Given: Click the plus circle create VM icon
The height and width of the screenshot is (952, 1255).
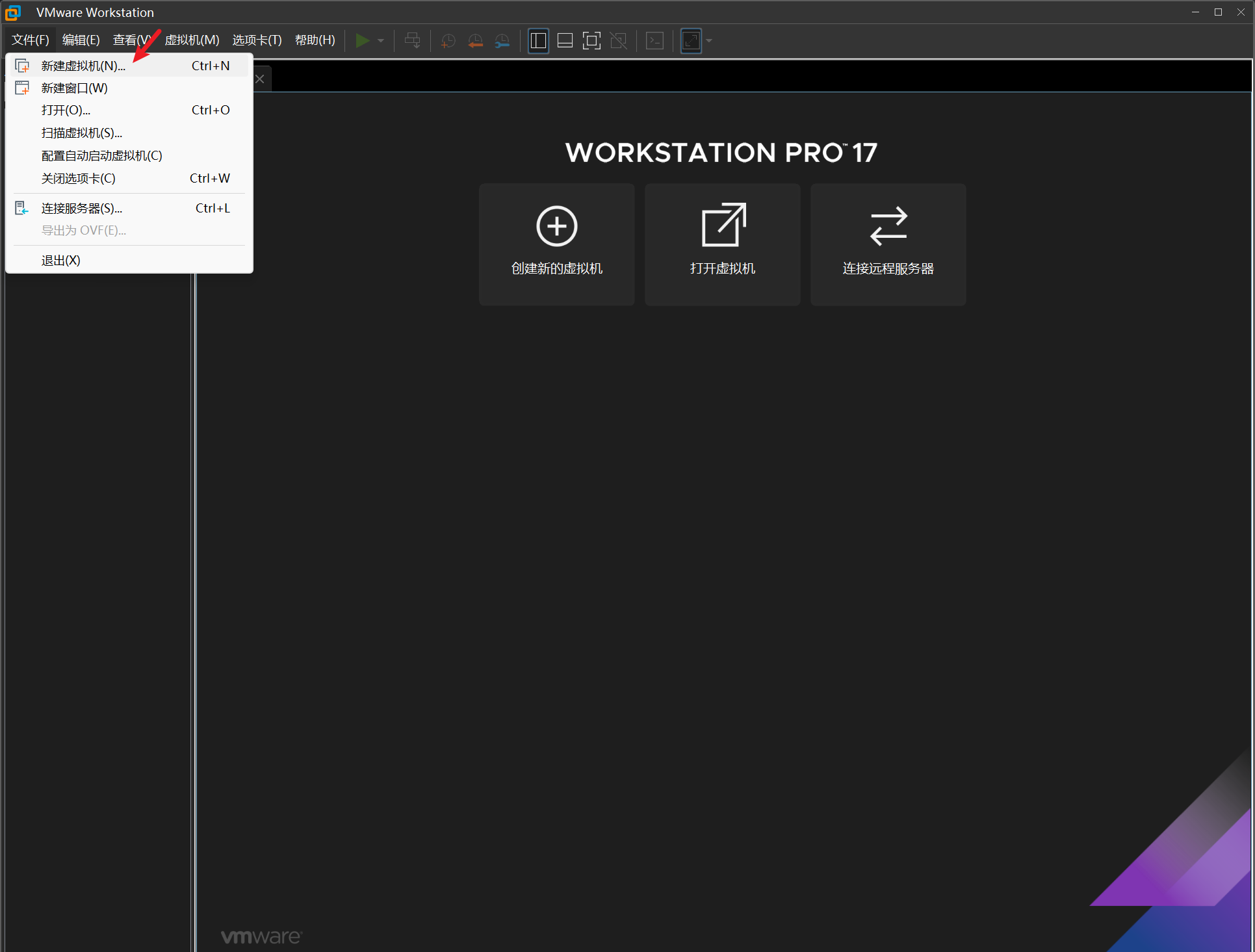Looking at the screenshot, I should pos(557,226).
